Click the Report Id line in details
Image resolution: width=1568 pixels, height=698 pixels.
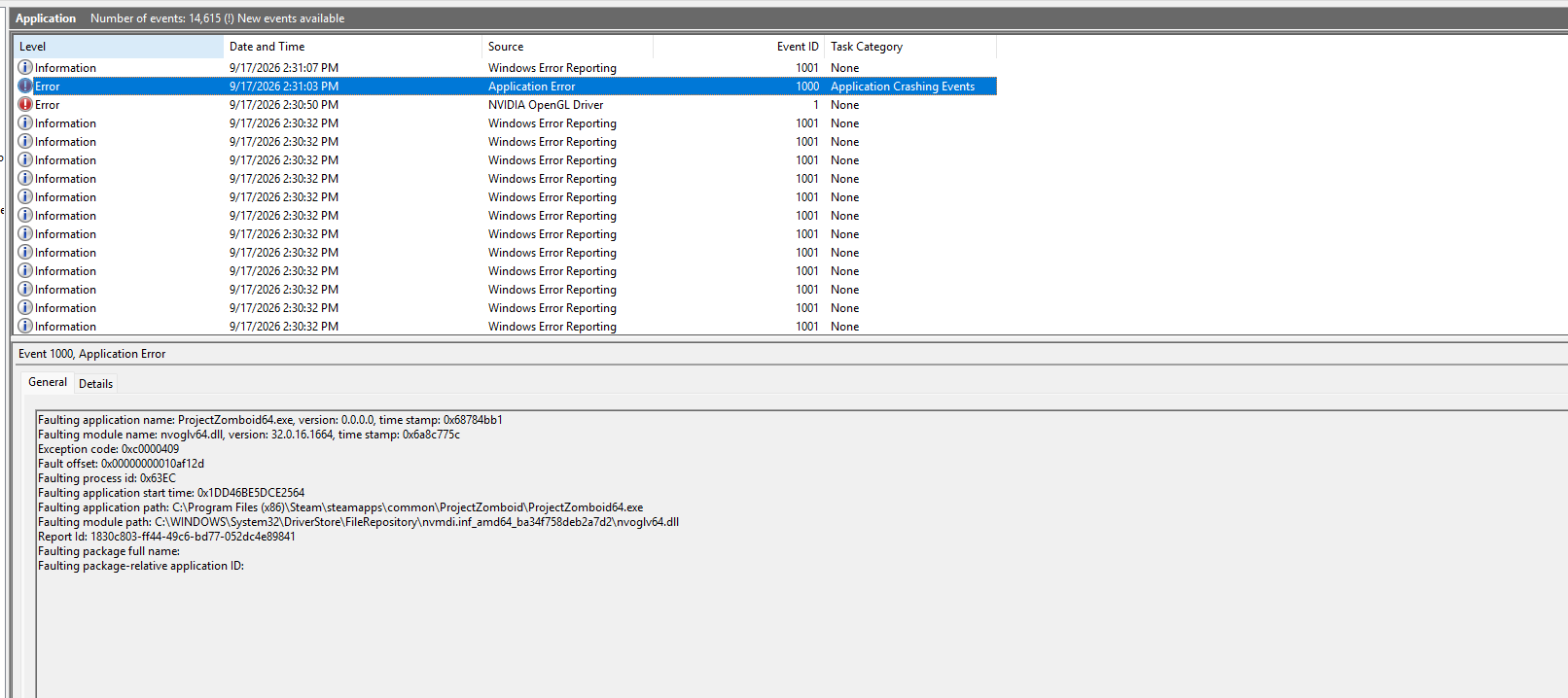(166, 537)
